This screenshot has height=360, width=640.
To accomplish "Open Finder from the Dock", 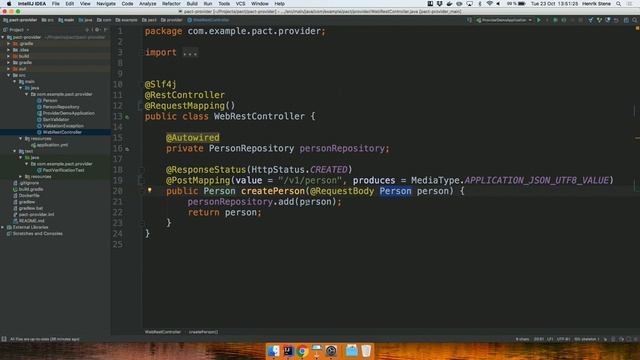I will click(273, 351).
